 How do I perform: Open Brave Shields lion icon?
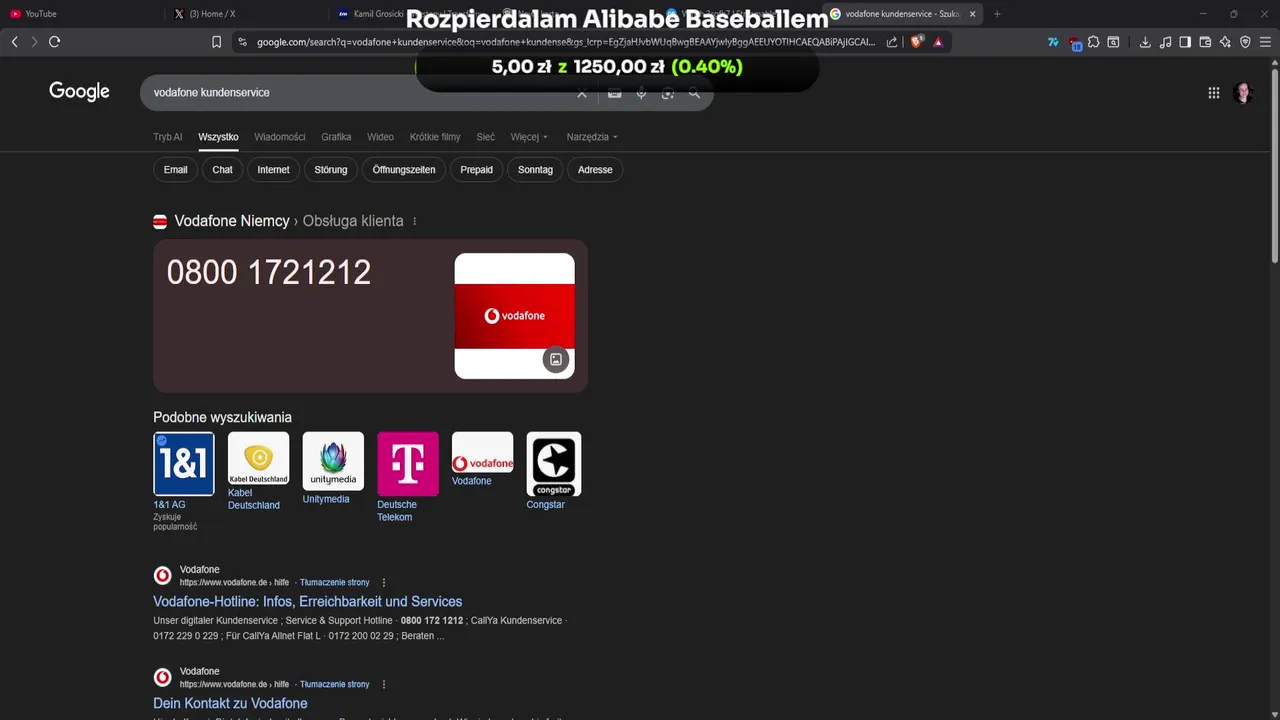[916, 42]
